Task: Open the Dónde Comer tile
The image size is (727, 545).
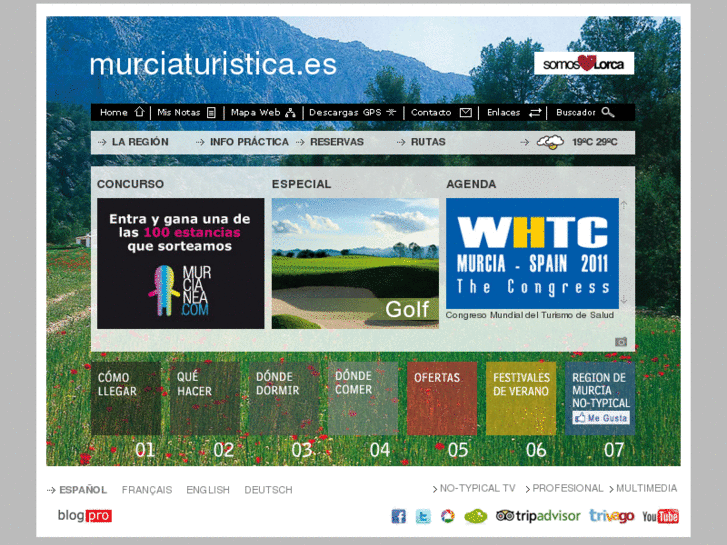Action: (x=363, y=398)
